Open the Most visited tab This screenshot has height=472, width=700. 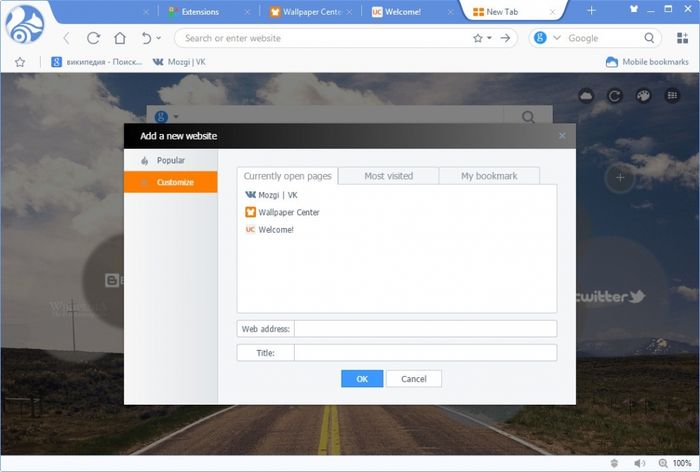click(388, 176)
